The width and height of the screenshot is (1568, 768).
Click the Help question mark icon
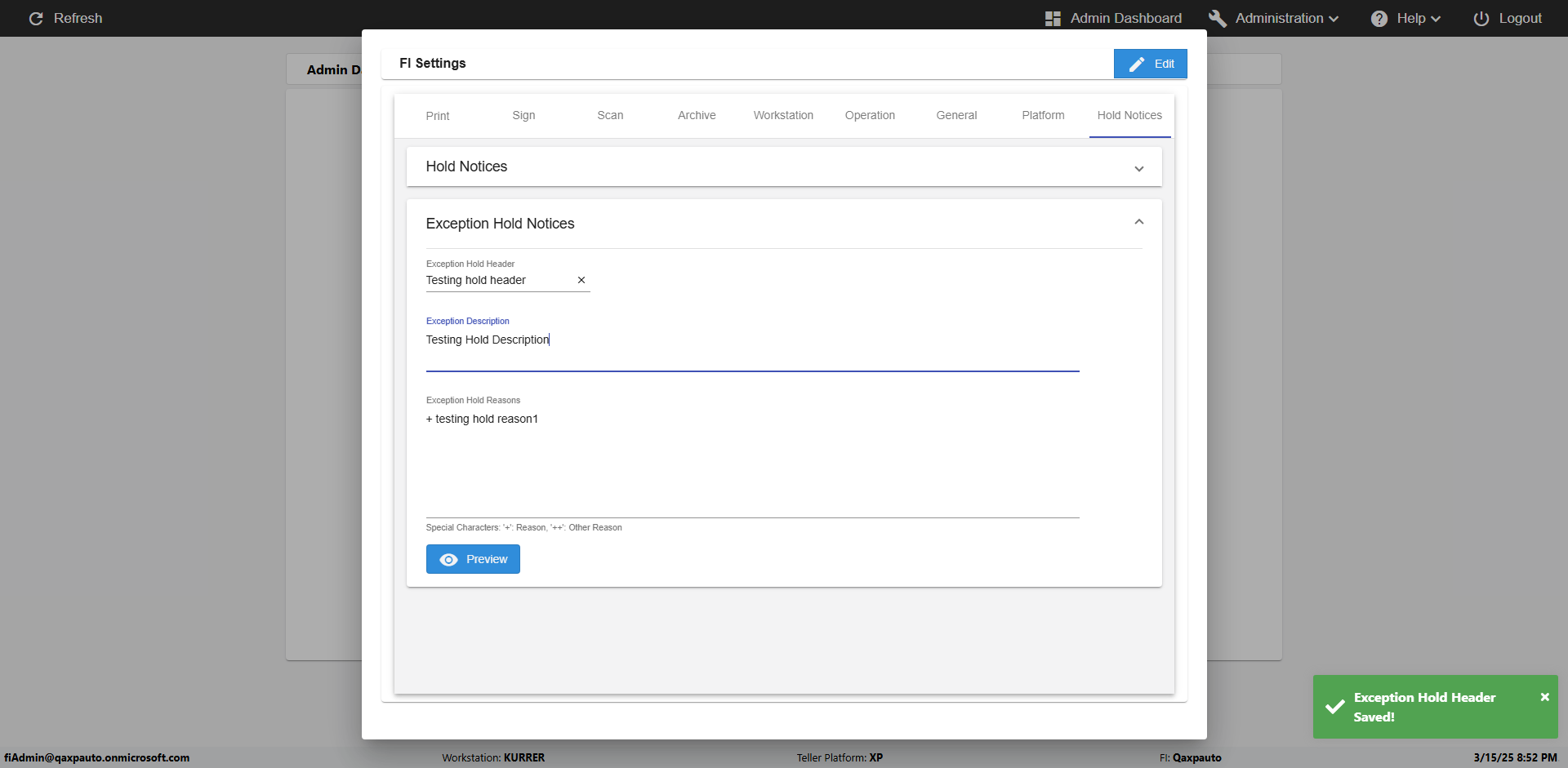pos(1379,18)
